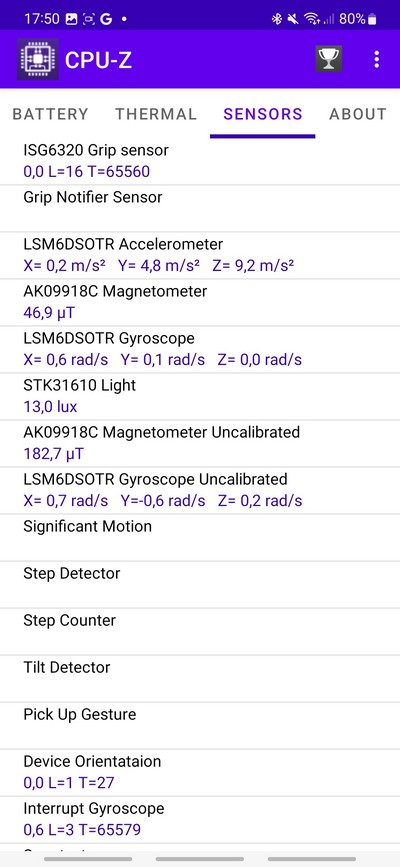Tap the battery icon in status bar
400x867 pixels.
tap(372, 19)
